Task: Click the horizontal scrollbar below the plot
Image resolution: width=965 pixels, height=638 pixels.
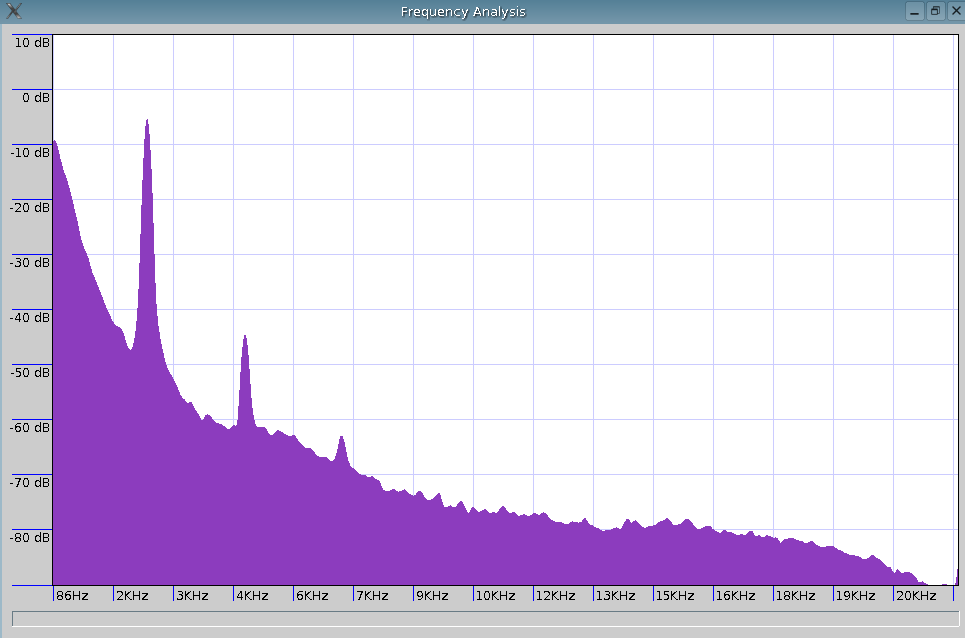Action: point(484,619)
